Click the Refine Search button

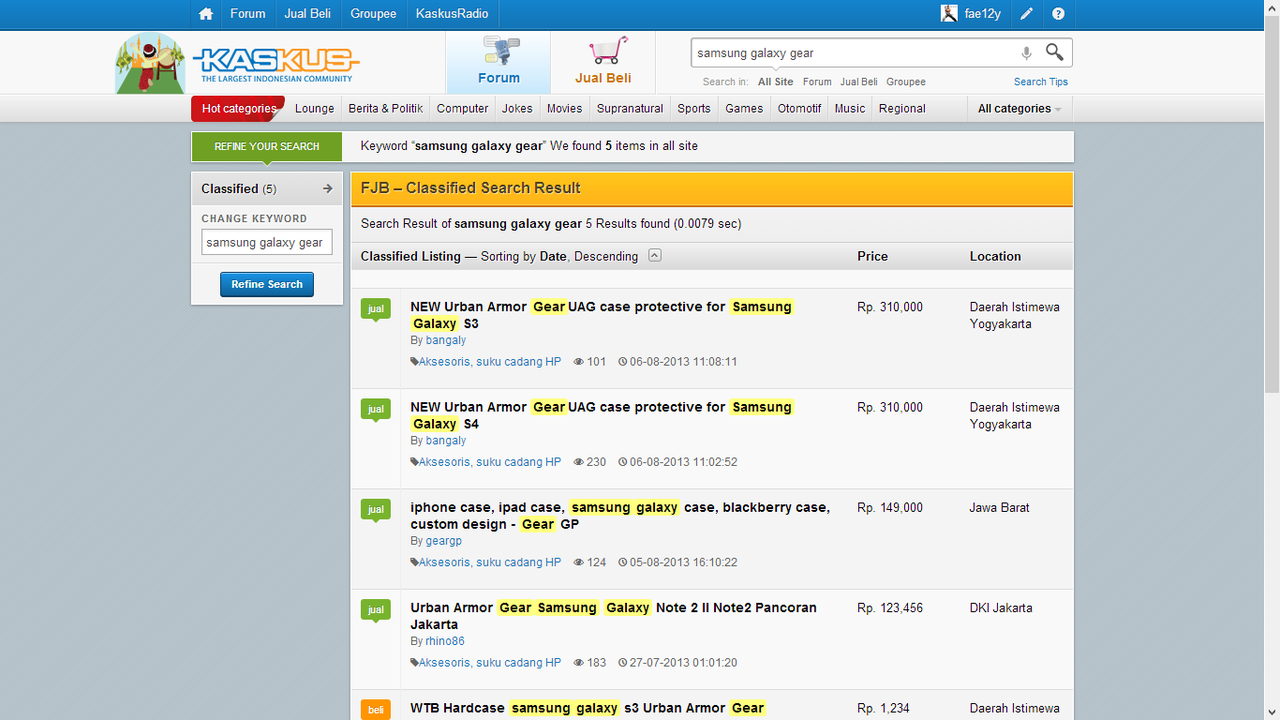(x=267, y=284)
